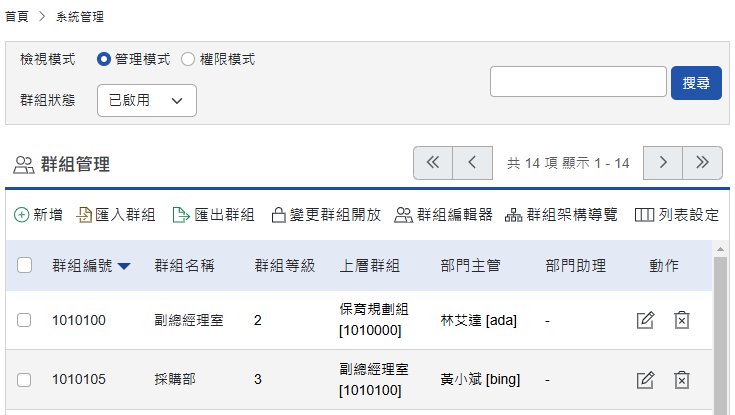Sort by 群組編號 column arrow
This screenshot has height=415, width=735.
124,266
